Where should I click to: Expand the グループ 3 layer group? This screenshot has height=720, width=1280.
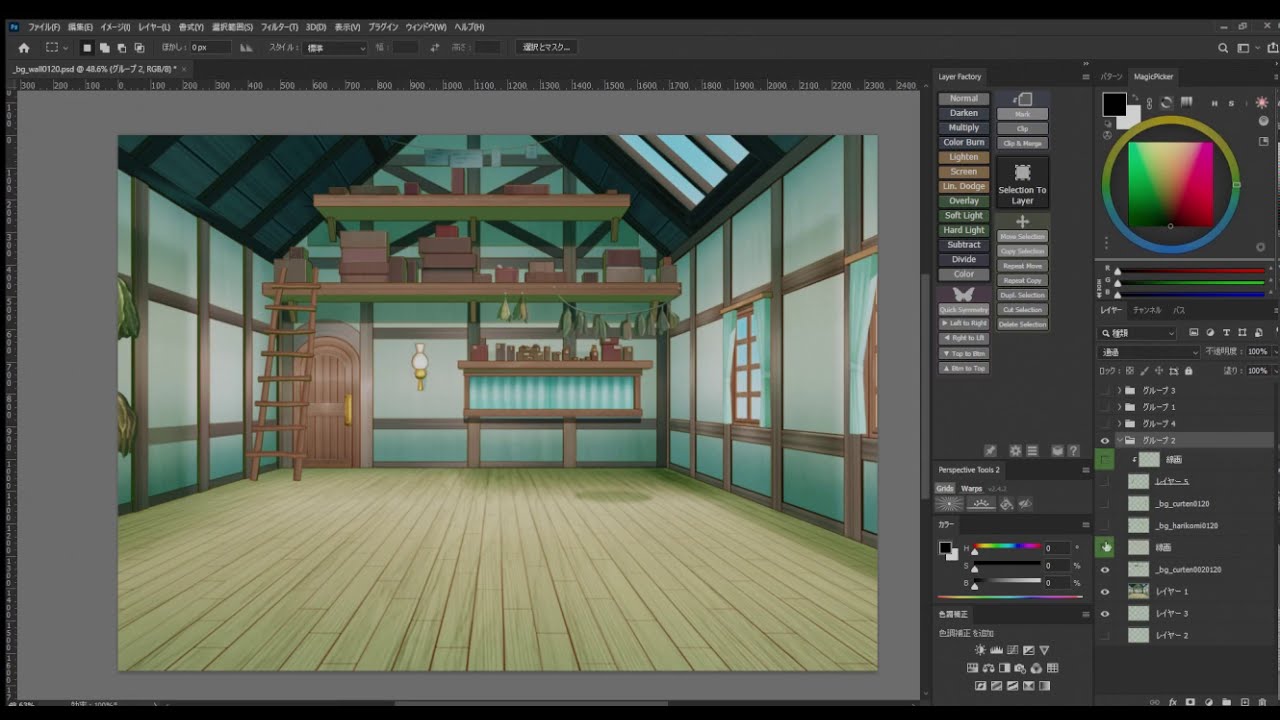(x=1119, y=390)
